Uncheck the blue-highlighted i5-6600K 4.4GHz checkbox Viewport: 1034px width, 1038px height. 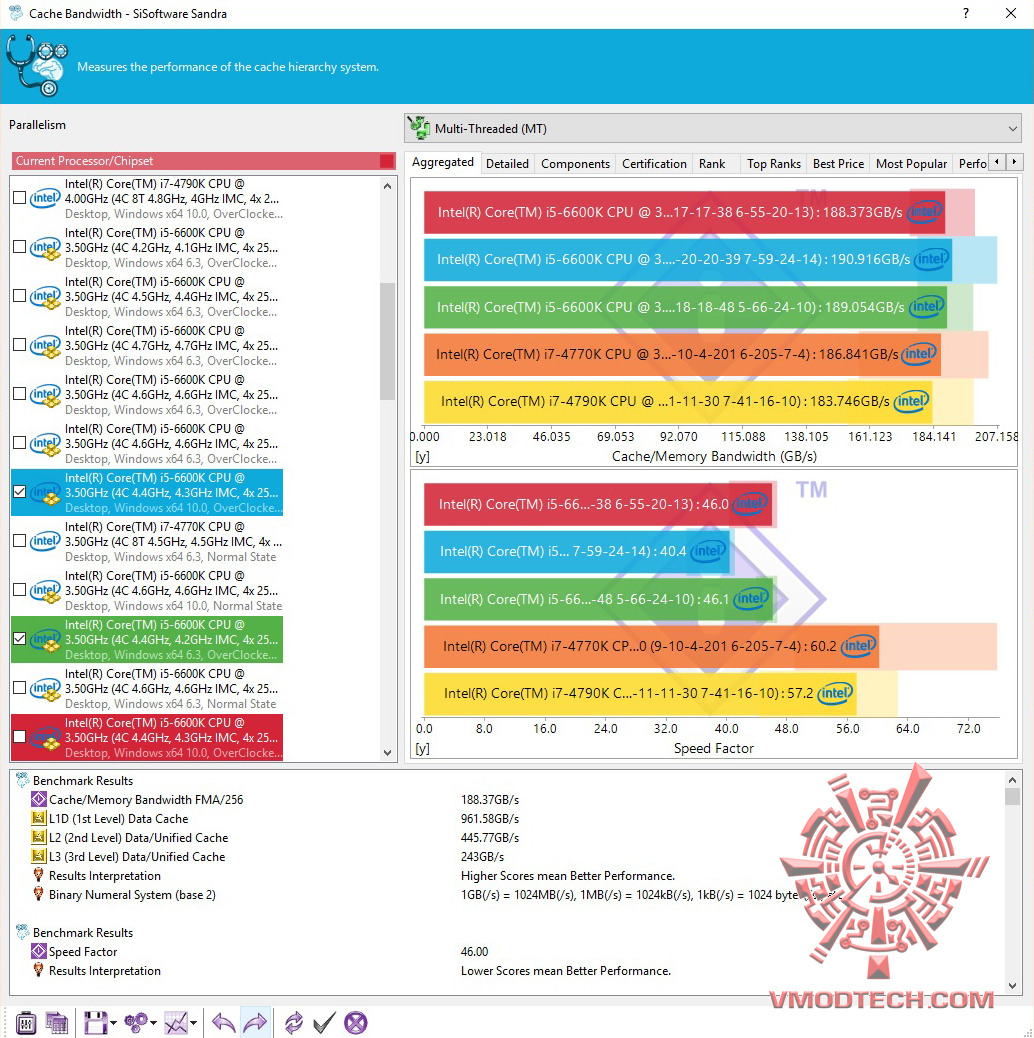pos(20,492)
